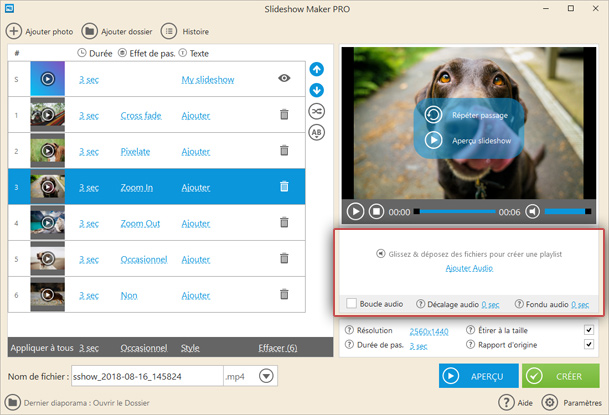Change Non transition on slide 6
This screenshot has height=415, width=609.
(129, 295)
